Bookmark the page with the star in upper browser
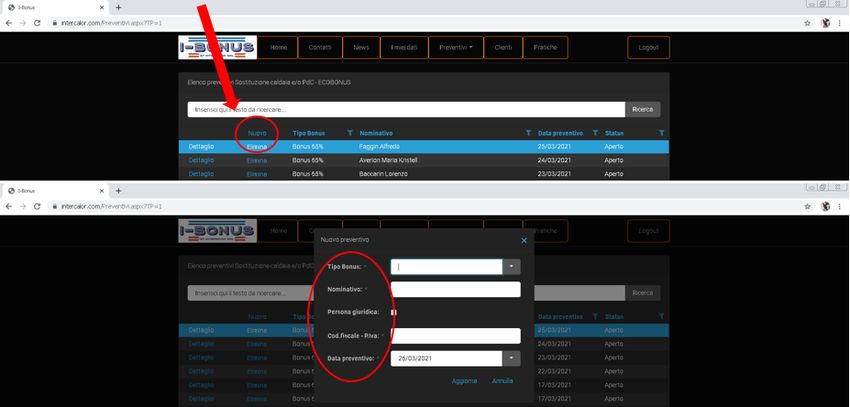Screen dimensions: 850x407 pyautogui.click(x=807, y=22)
